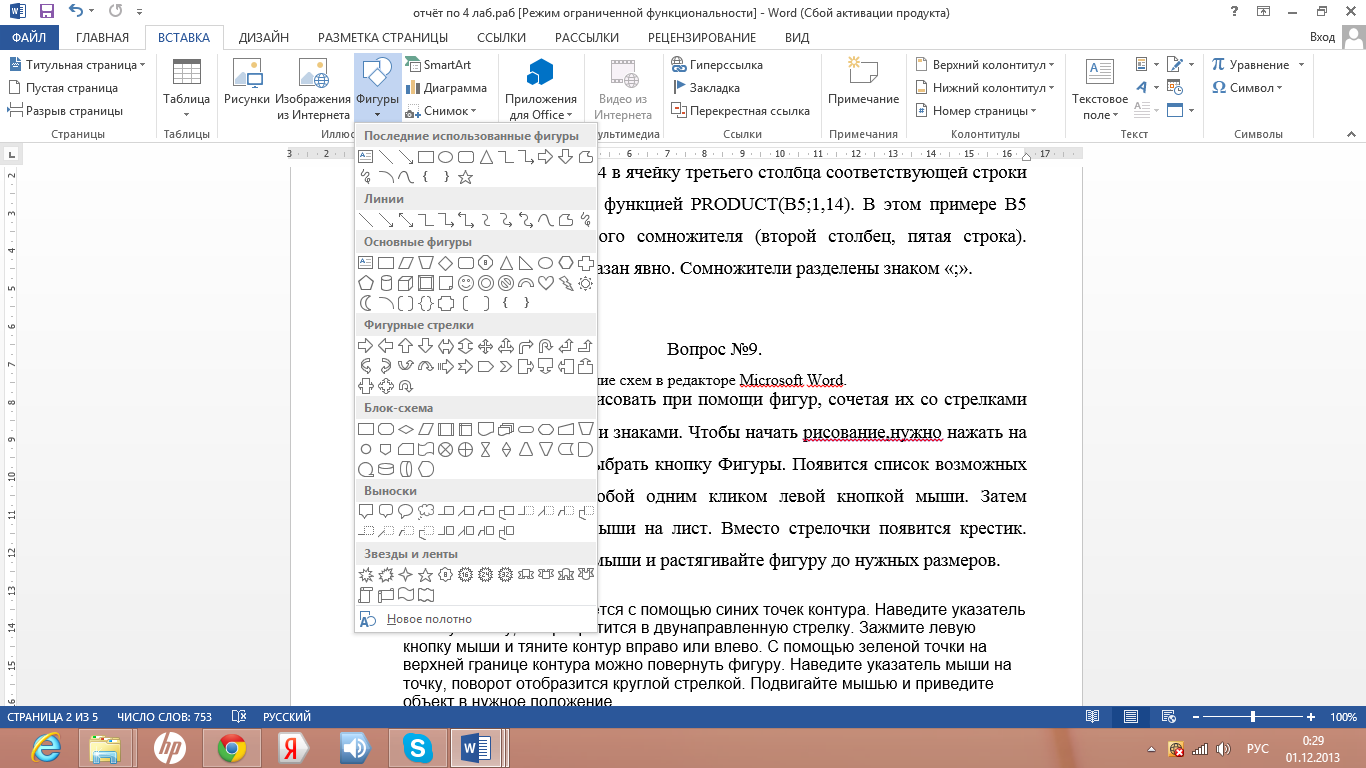Pick the chevron arrow shape
1366x768 pixels.
pyautogui.click(x=506, y=367)
